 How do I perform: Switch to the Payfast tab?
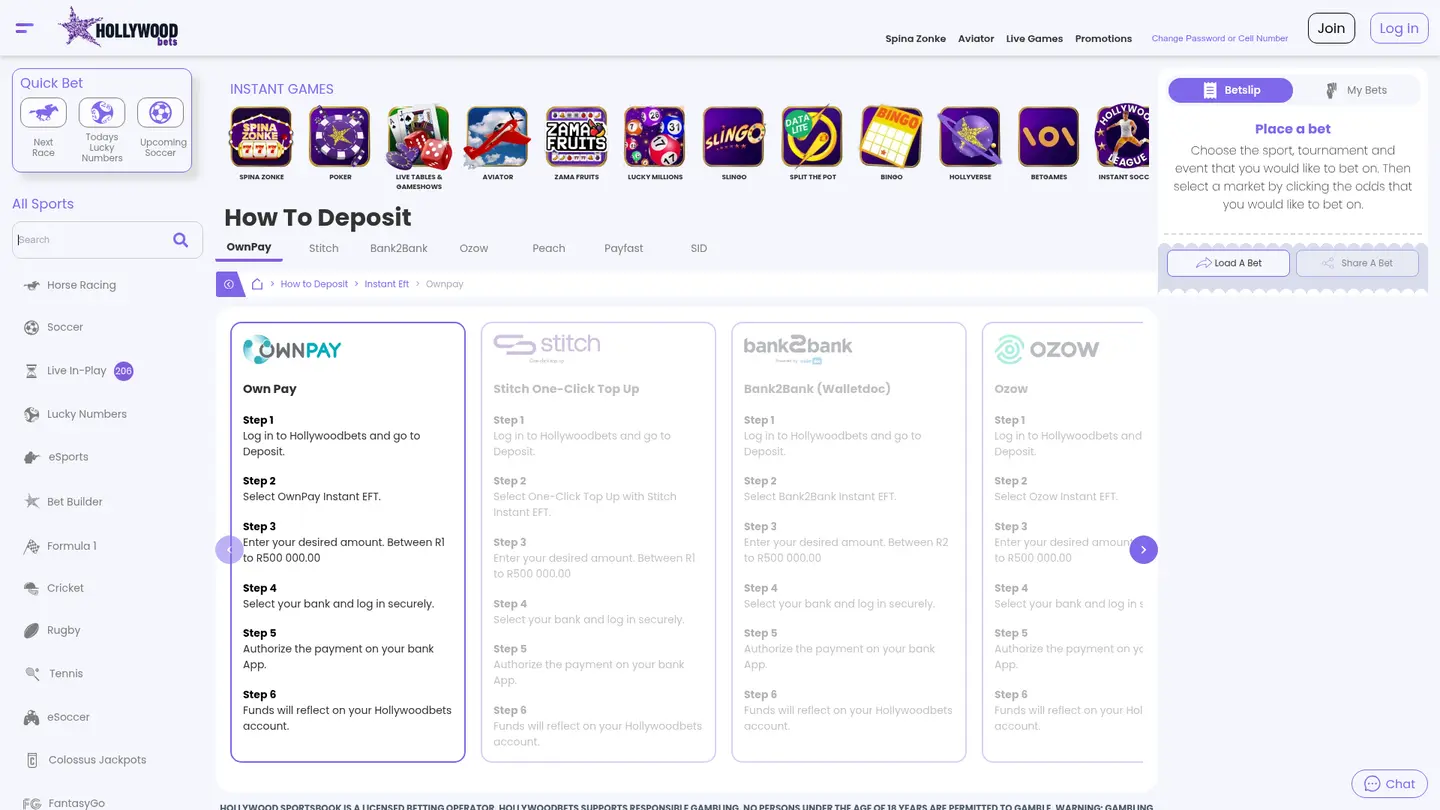tap(624, 248)
